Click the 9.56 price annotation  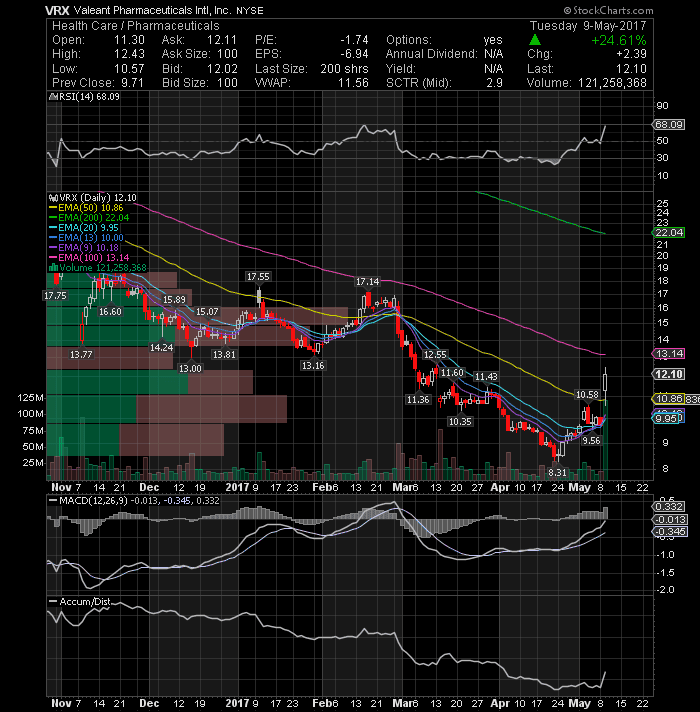592,441
